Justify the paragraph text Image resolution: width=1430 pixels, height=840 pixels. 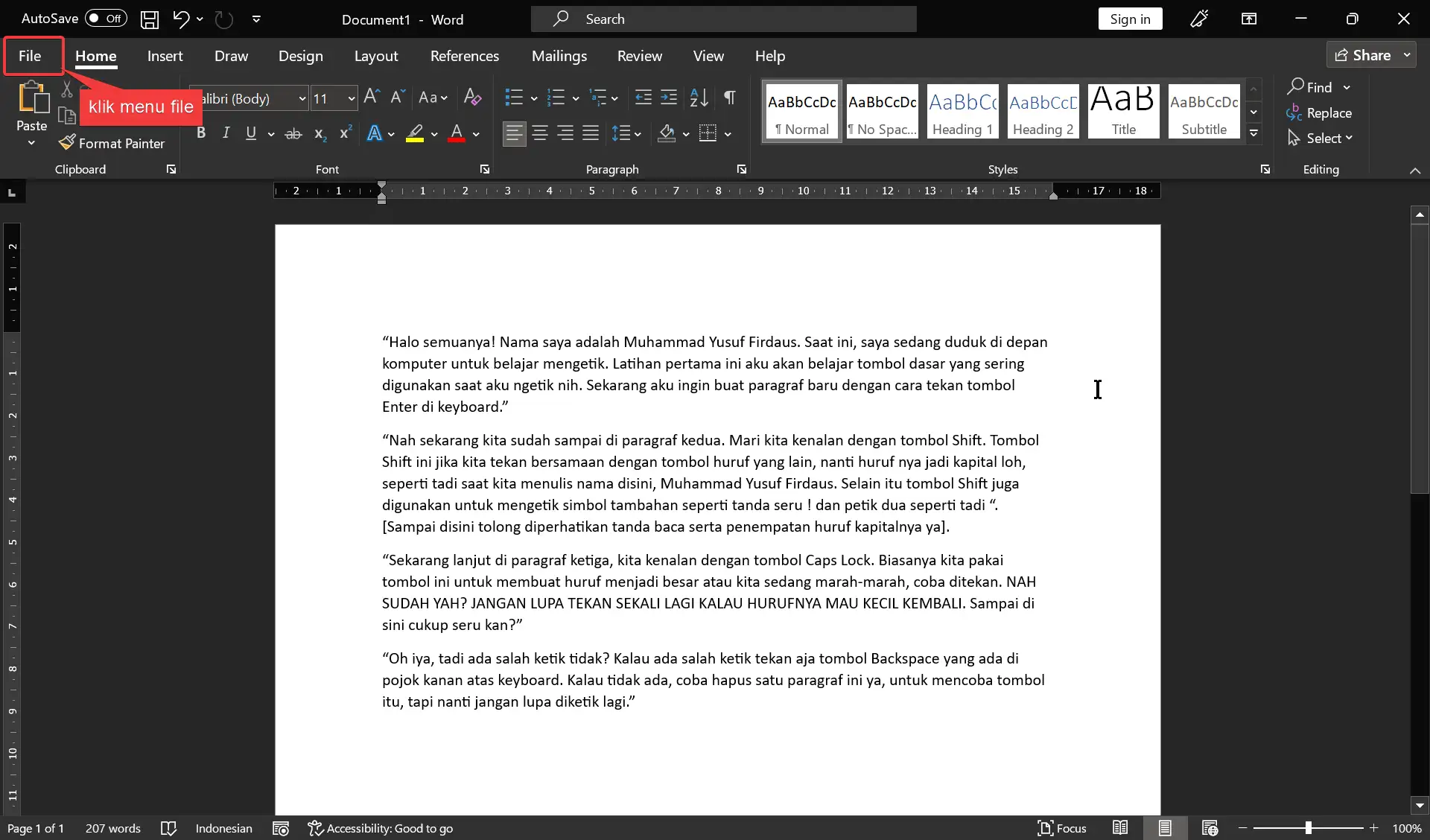click(590, 134)
